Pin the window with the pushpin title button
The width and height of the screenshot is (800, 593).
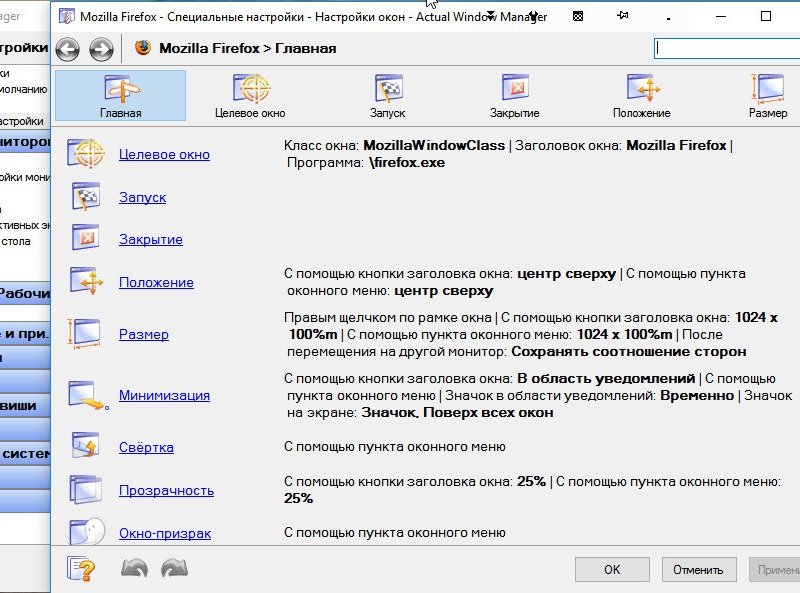(622, 16)
